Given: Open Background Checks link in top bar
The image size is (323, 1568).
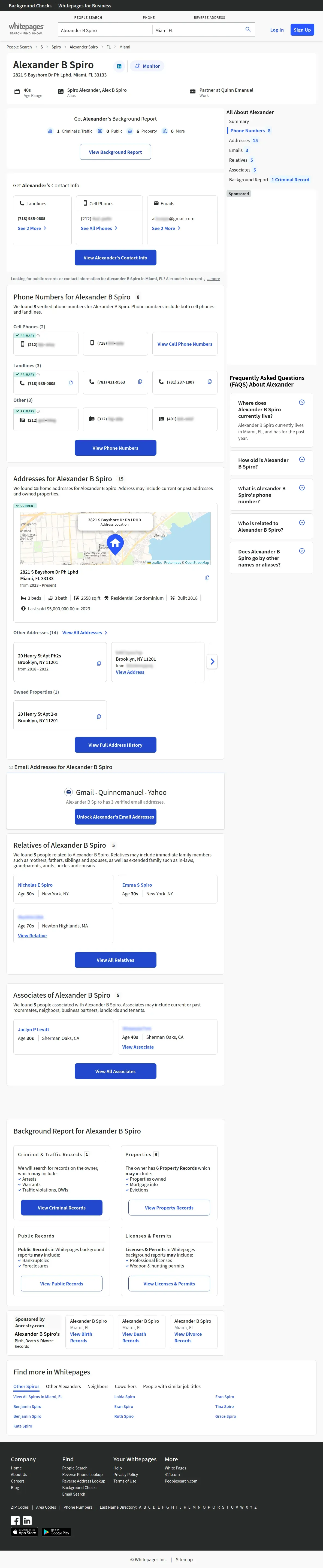Looking at the screenshot, I should (30, 5).
